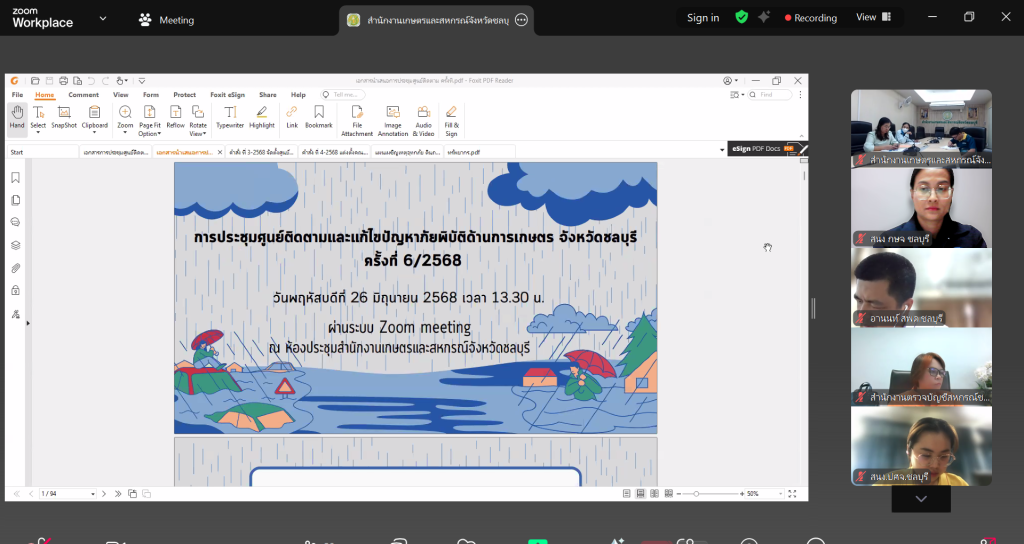Viewport: 1024px width, 544px height.
Task: Activate the Typewriter tool
Action: pos(230,117)
